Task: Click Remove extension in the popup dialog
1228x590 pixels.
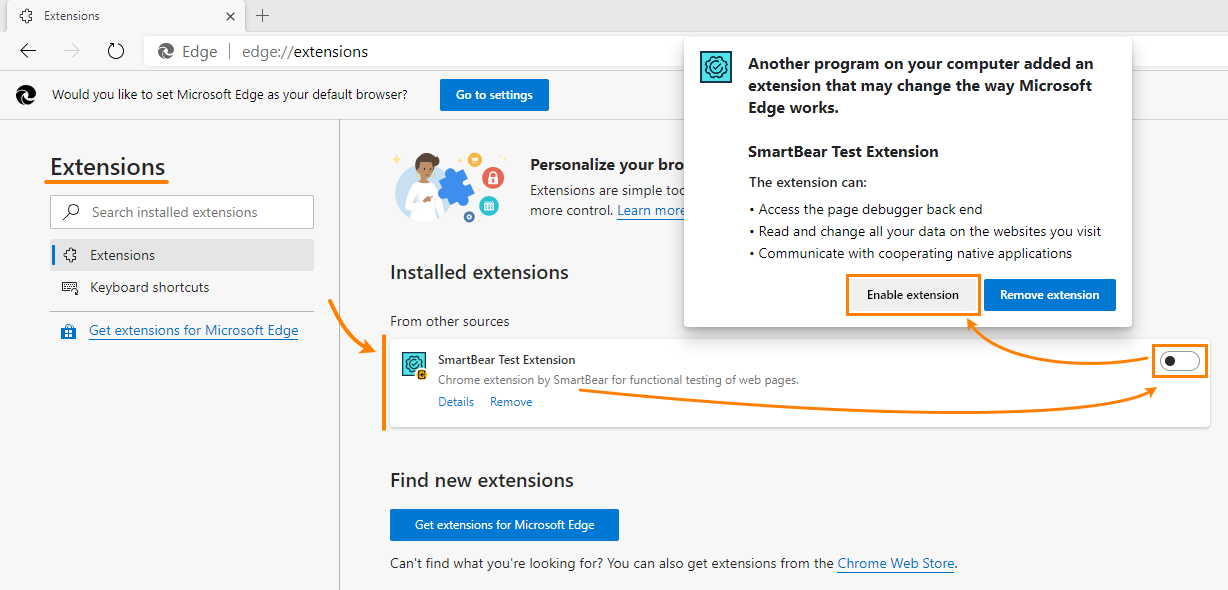Action: click(x=1049, y=294)
